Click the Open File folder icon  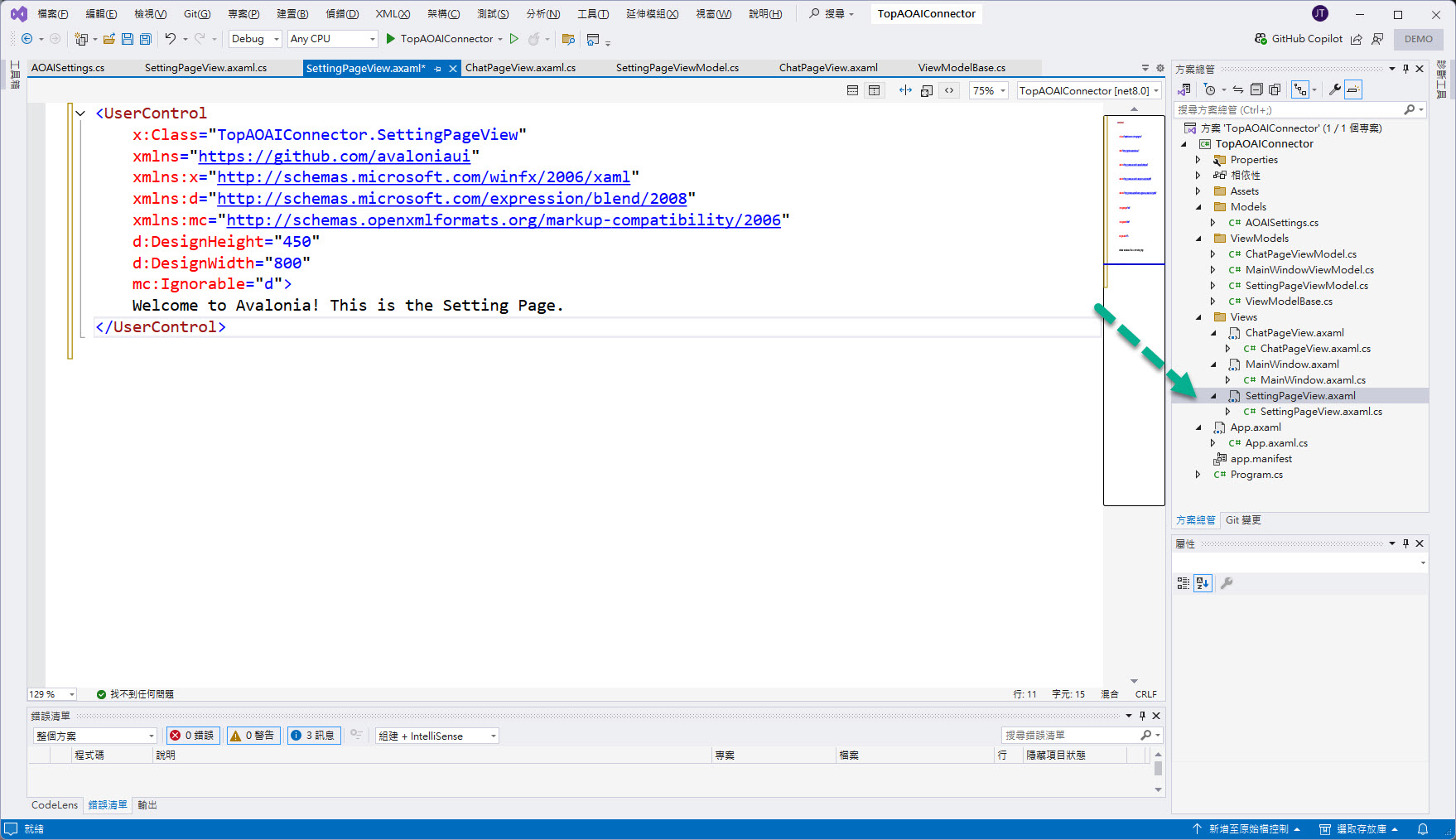point(108,39)
